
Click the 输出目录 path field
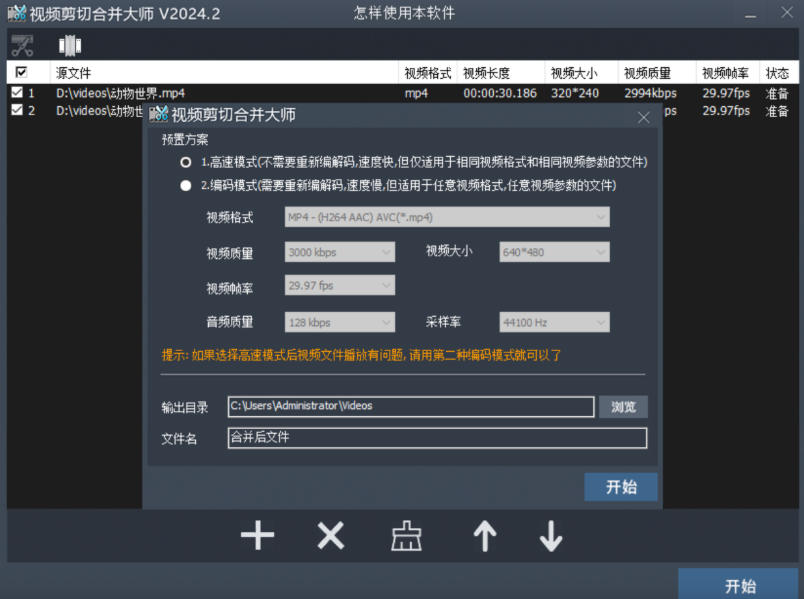[411, 406]
